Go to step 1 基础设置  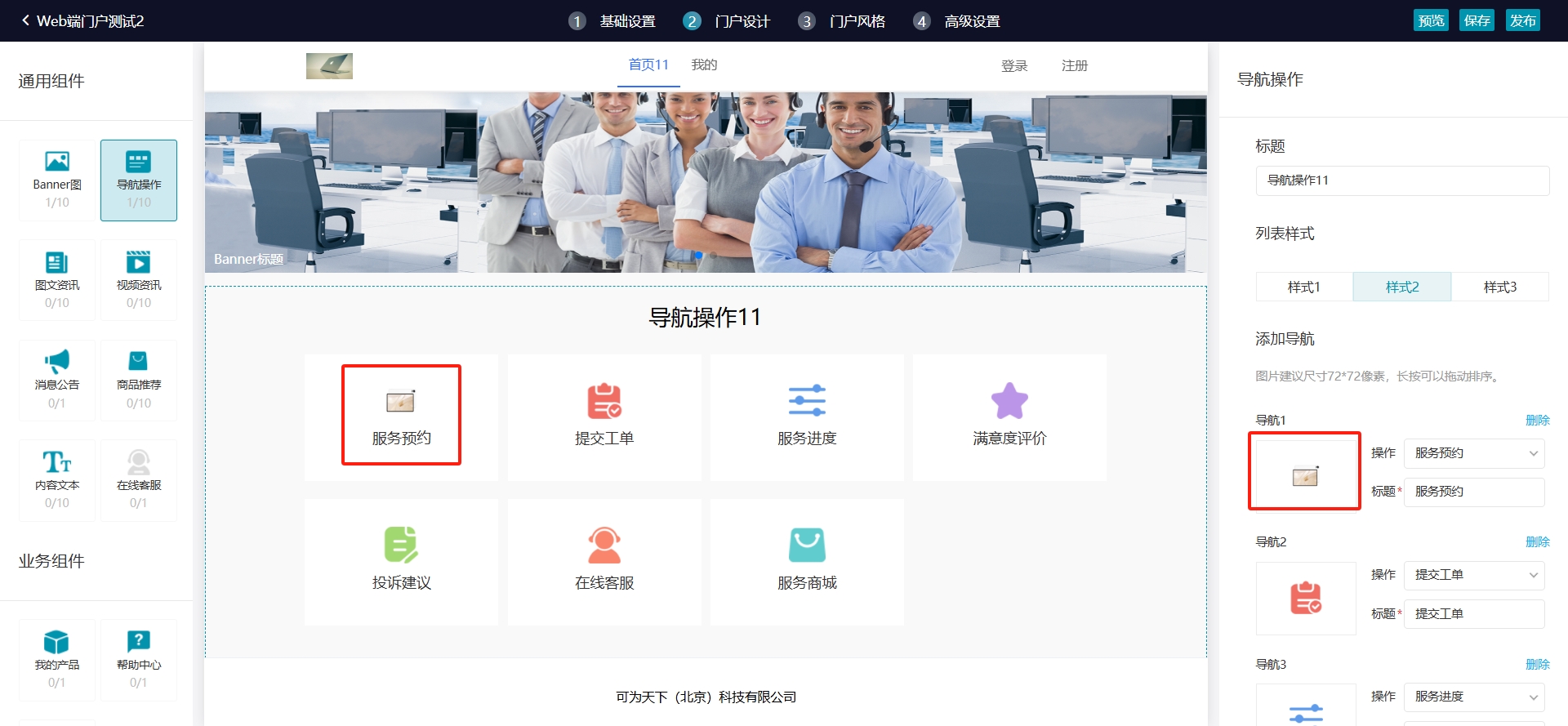pyautogui.click(x=612, y=21)
